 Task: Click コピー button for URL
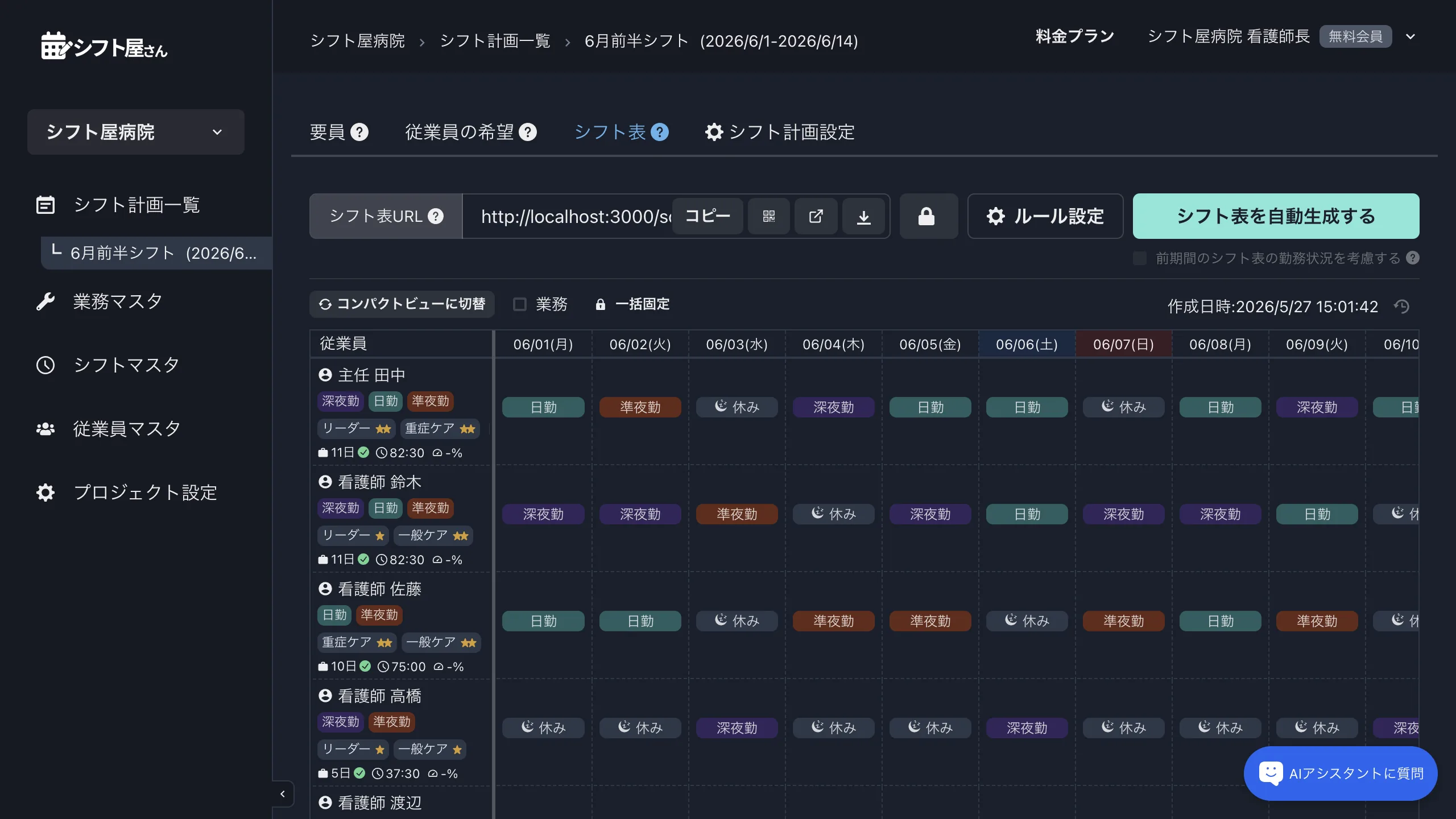click(x=708, y=216)
